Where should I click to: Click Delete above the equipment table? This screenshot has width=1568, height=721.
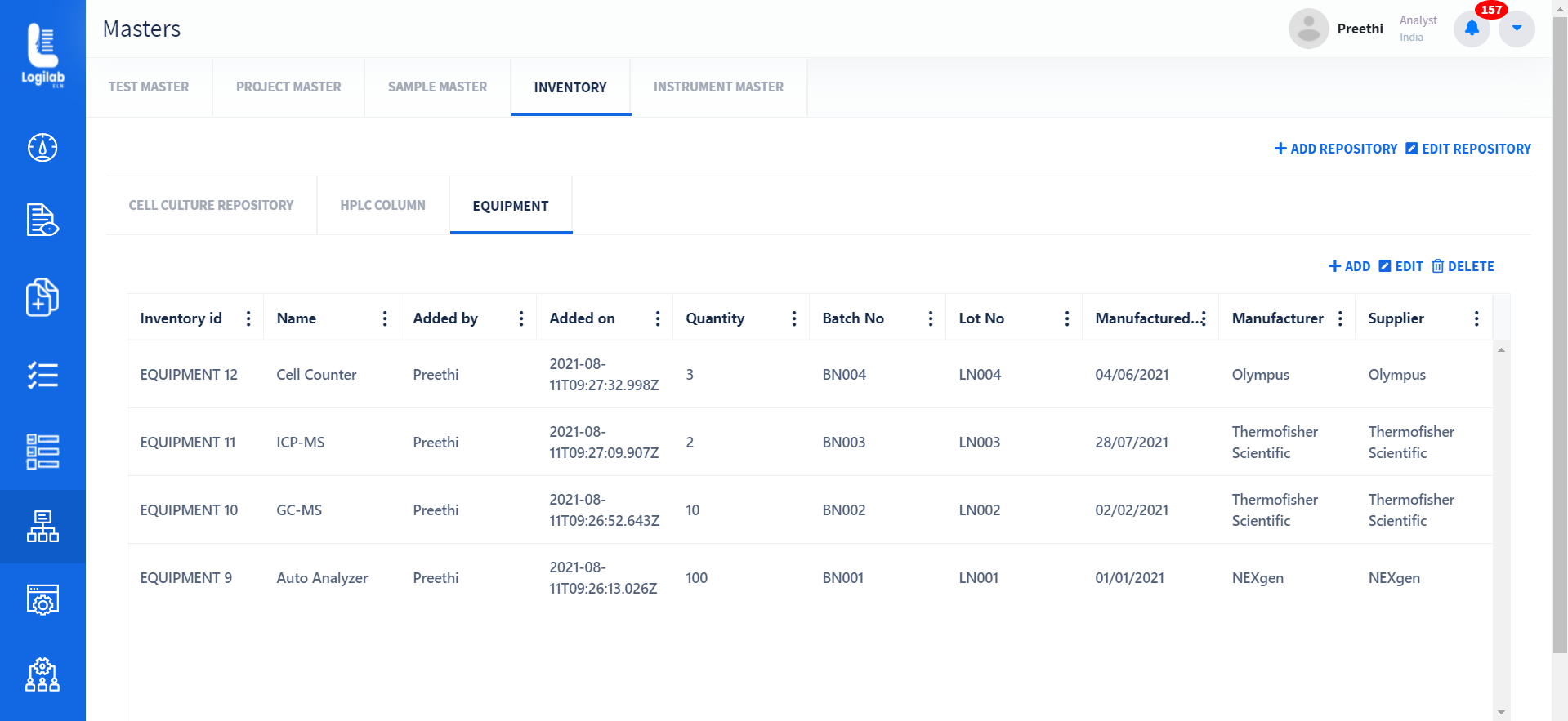click(x=1463, y=266)
